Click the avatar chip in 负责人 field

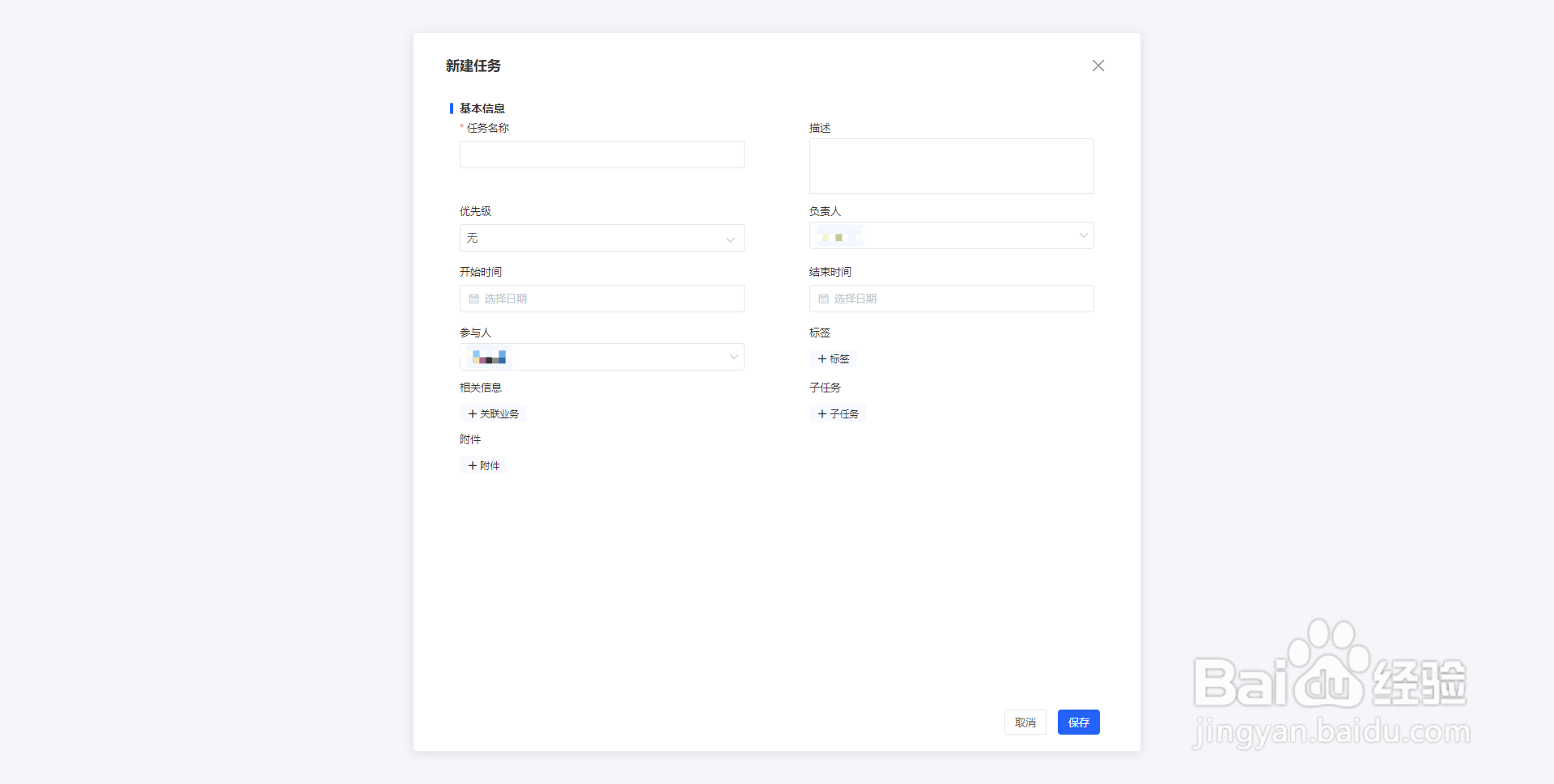[x=839, y=235]
